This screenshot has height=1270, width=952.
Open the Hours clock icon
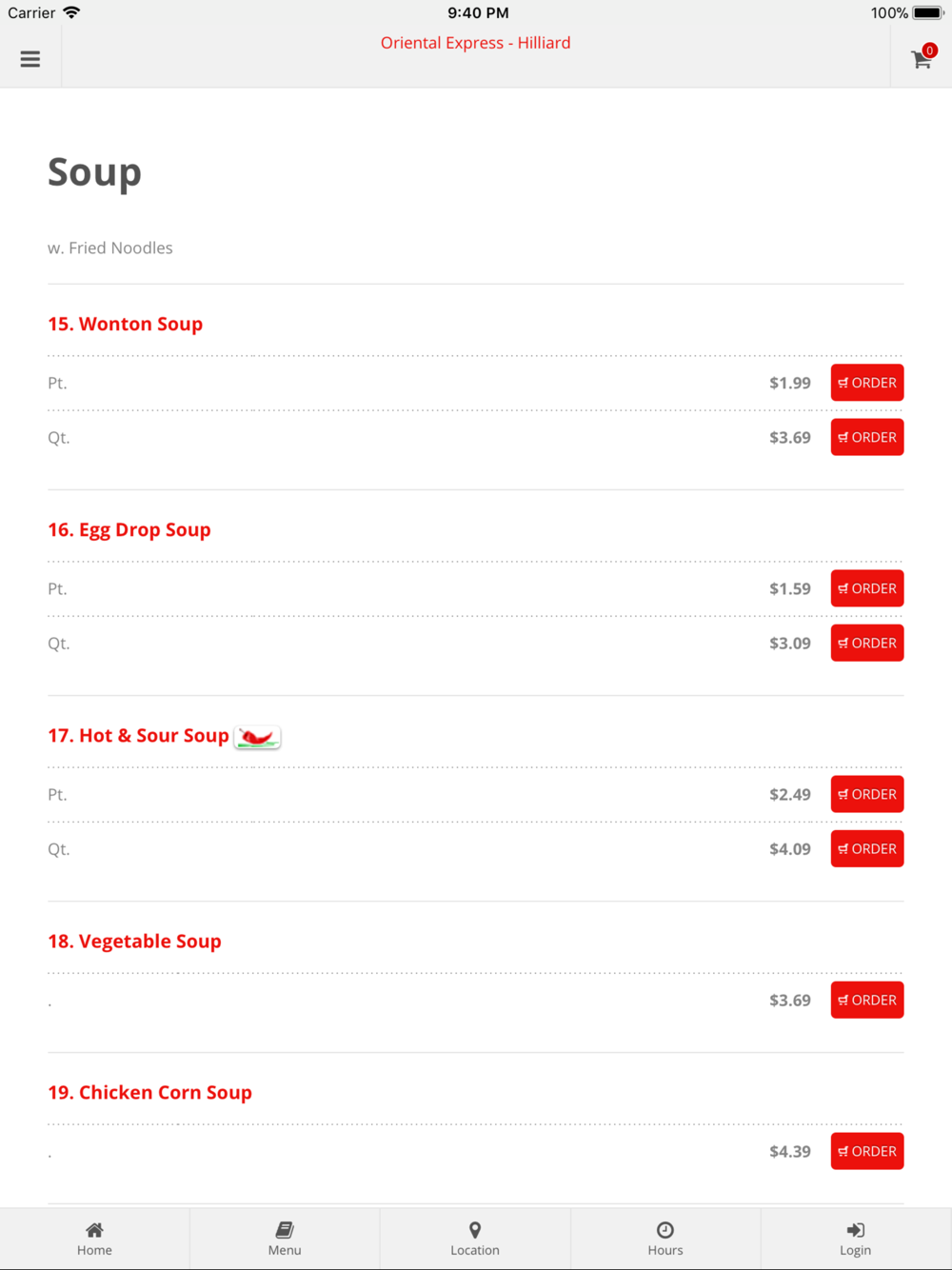click(665, 1230)
